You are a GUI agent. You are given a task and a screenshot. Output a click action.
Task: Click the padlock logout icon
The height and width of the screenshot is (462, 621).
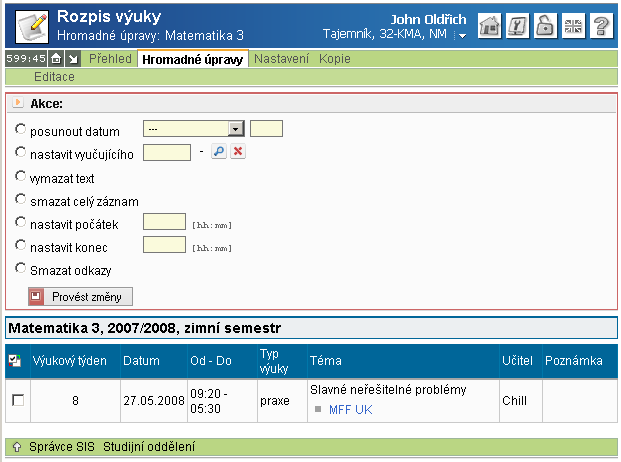tap(545, 26)
